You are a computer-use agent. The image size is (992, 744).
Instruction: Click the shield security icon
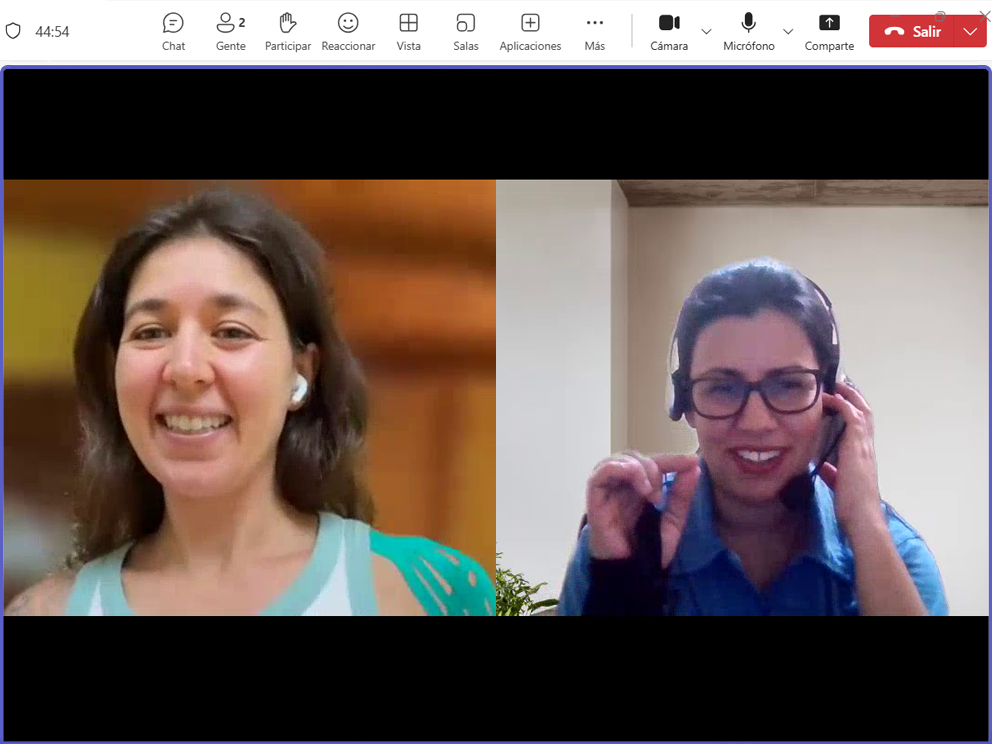coord(13,31)
